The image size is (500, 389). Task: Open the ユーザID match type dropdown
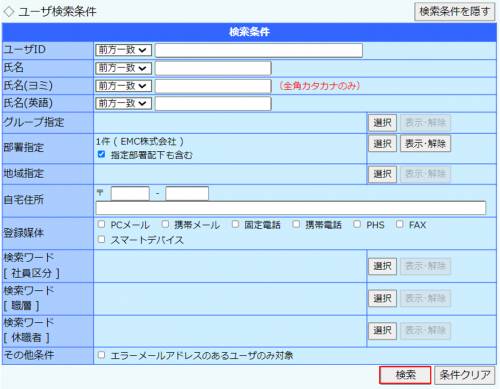[123, 50]
